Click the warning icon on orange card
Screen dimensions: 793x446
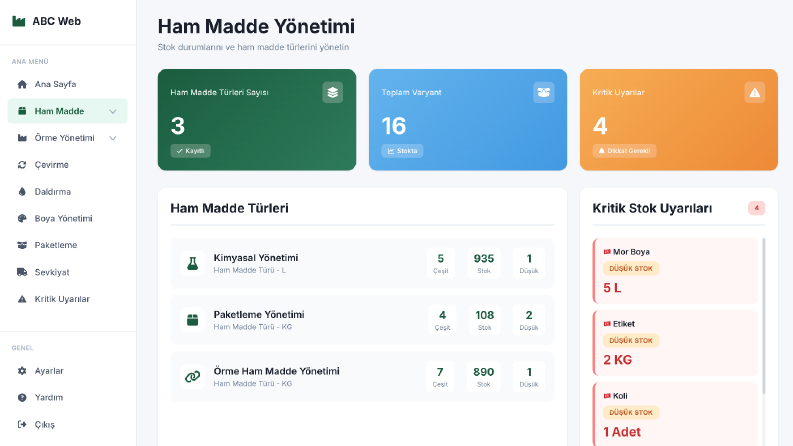(x=755, y=93)
